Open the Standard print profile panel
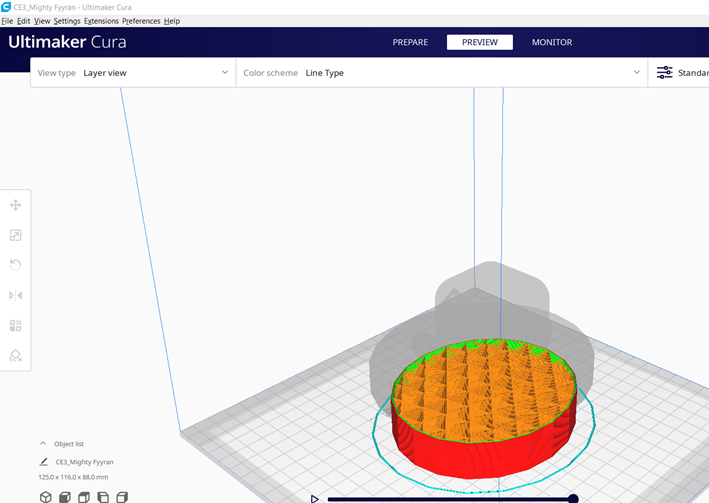709x503 pixels. pos(679,73)
